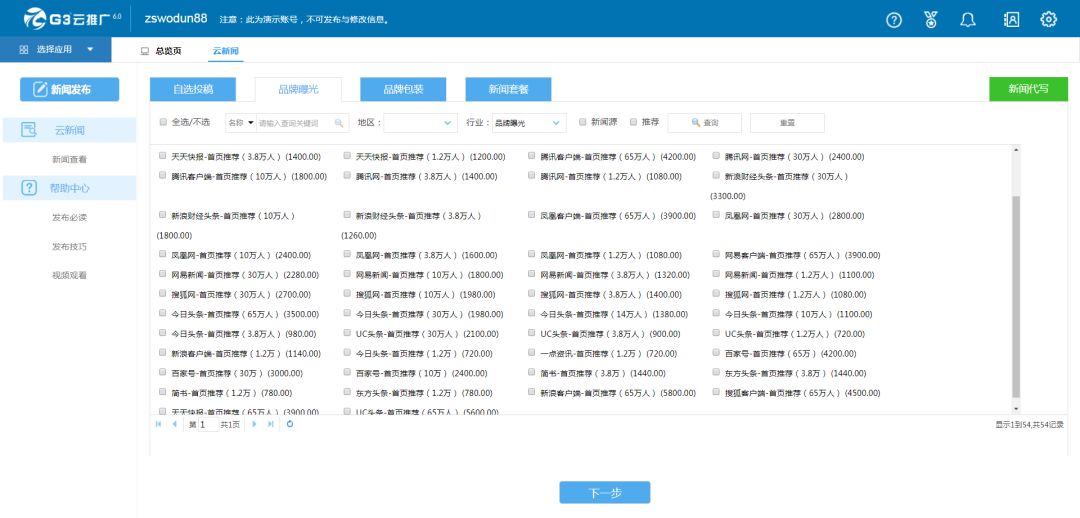Click the 下一步 next step button
The height and width of the screenshot is (518, 1080).
[604, 492]
